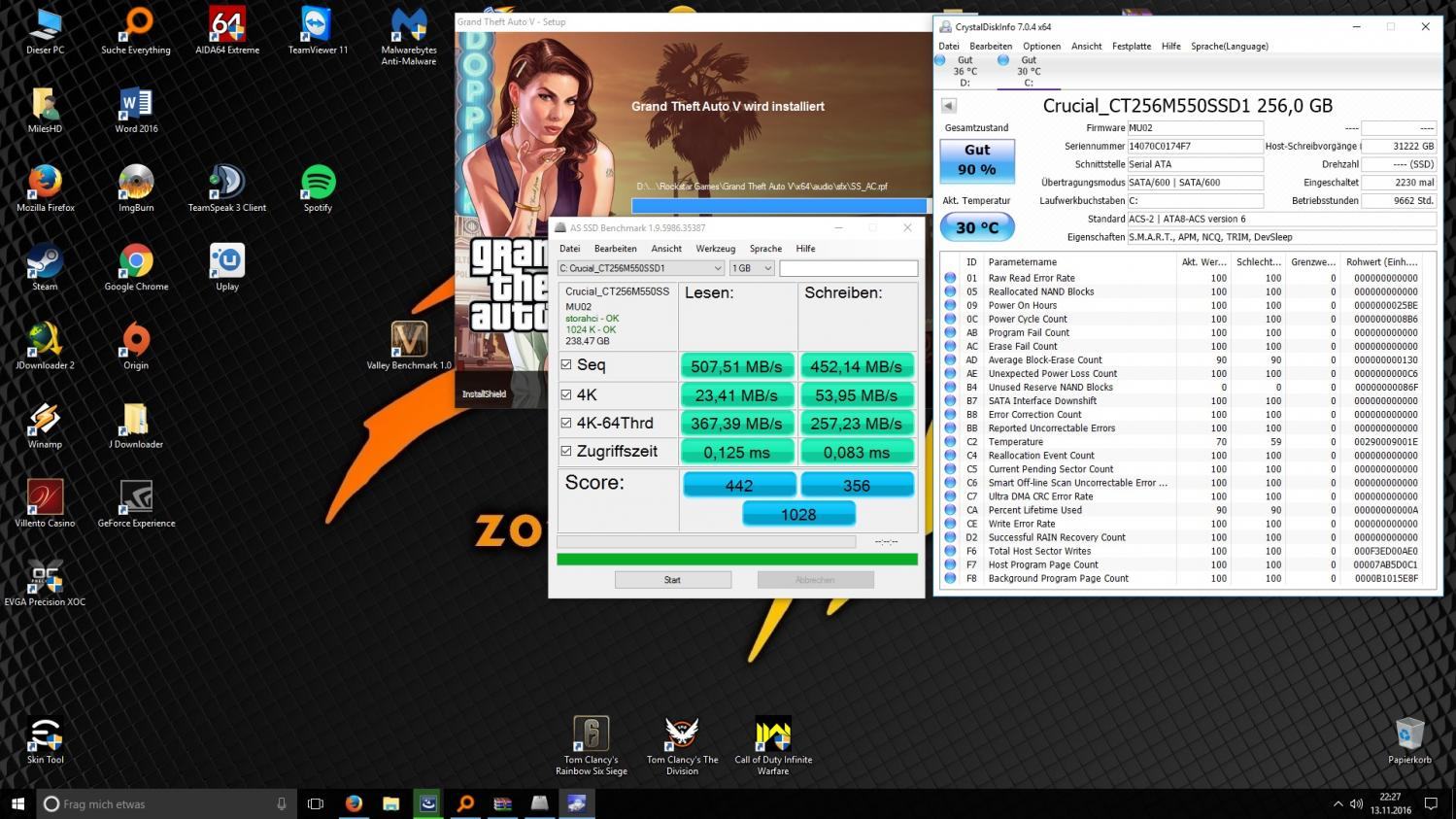Open Festplatte menu in CrystalDiskInfo
The image size is (1456, 819).
pyautogui.click(x=1132, y=47)
